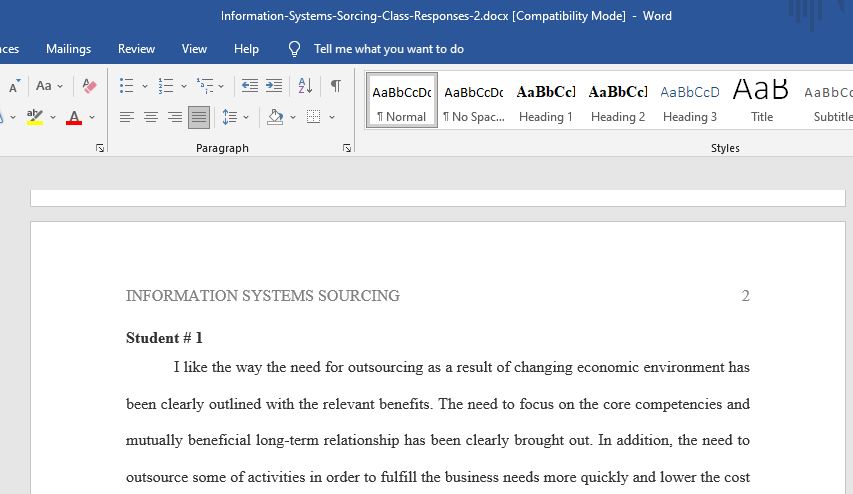Screen dimensions: 853x494
Task: Open the numbering library dropdown arrow
Action: click(184, 86)
